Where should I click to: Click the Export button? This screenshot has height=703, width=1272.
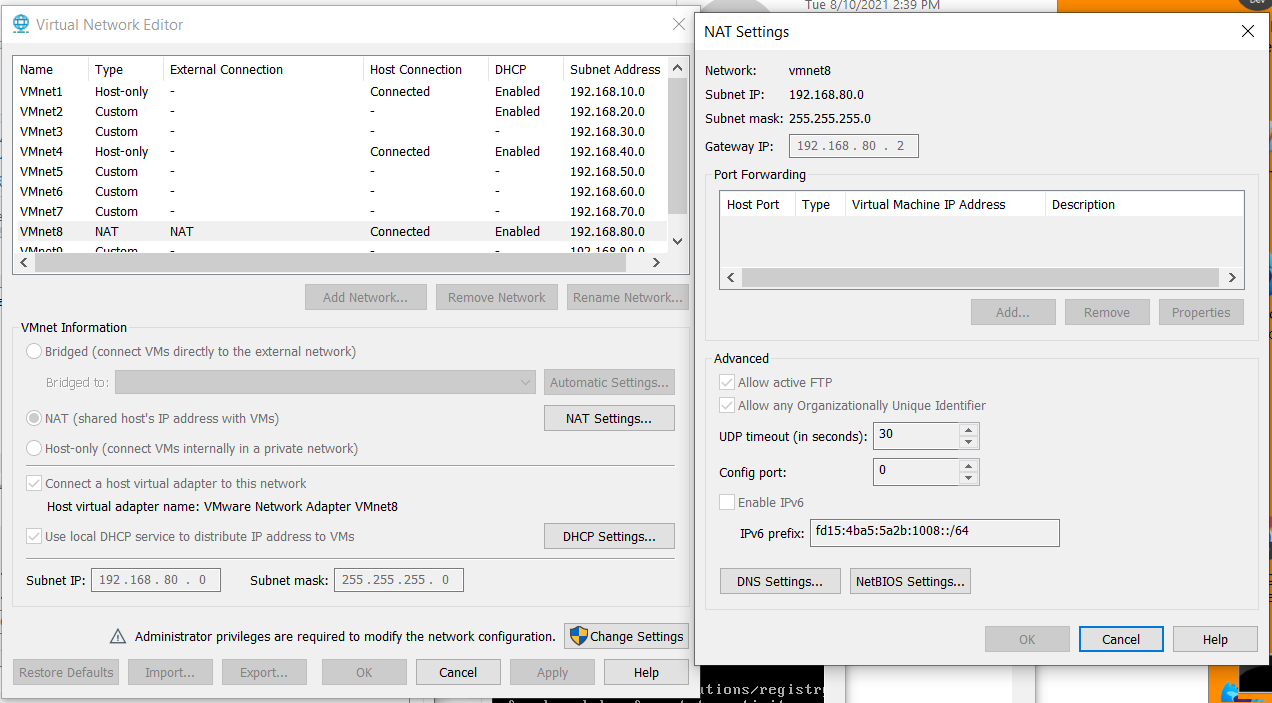click(x=264, y=672)
